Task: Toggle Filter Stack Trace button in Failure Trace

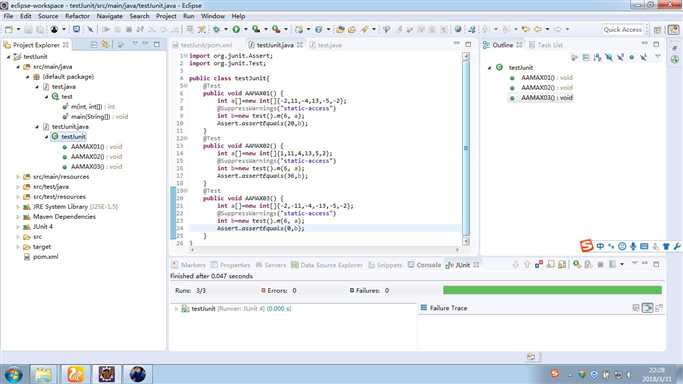Action: pos(647,308)
